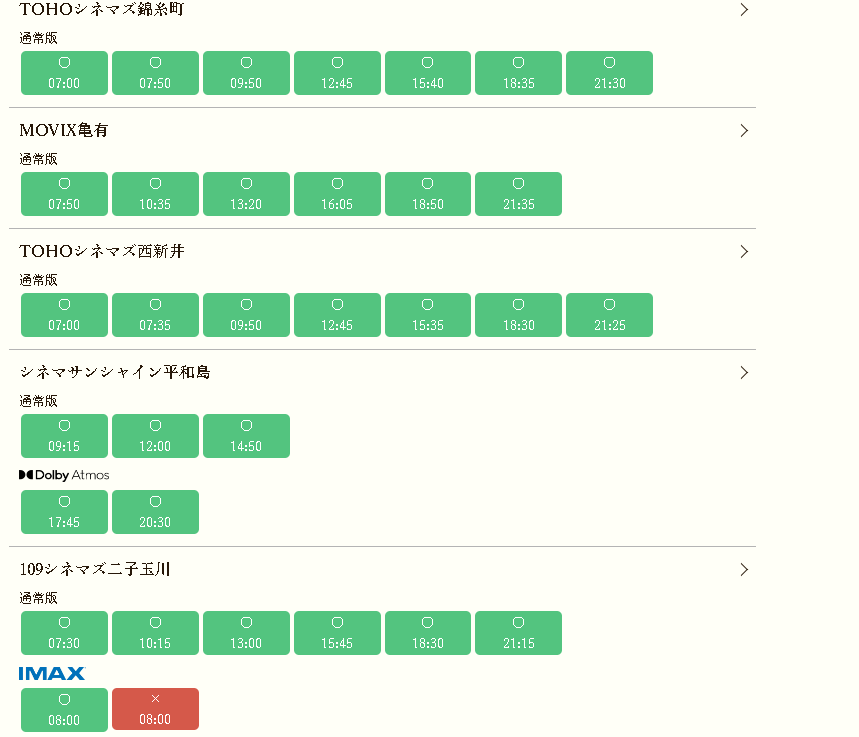Click sold-out red 08:00 IMAX showtime
This screenshot has height=737, width=859.
pyautogui.click(x=155, y=709)
